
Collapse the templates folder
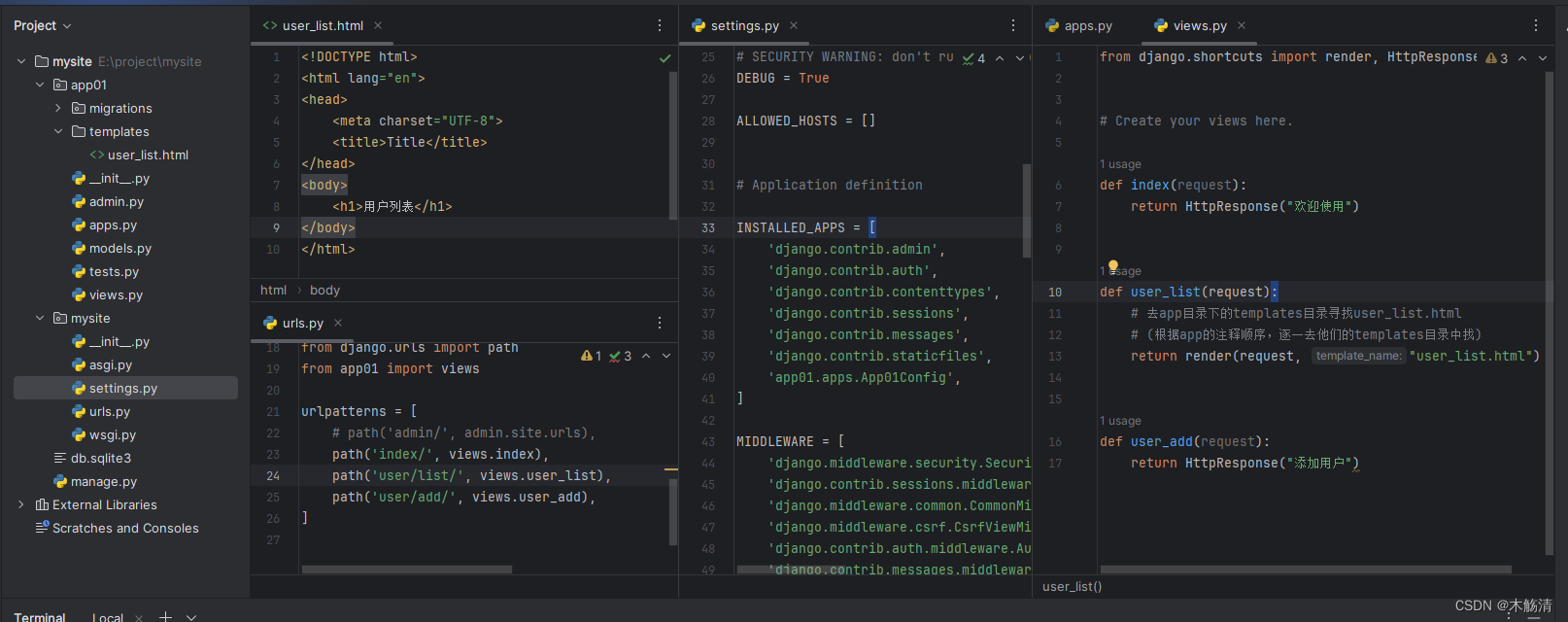58,131
